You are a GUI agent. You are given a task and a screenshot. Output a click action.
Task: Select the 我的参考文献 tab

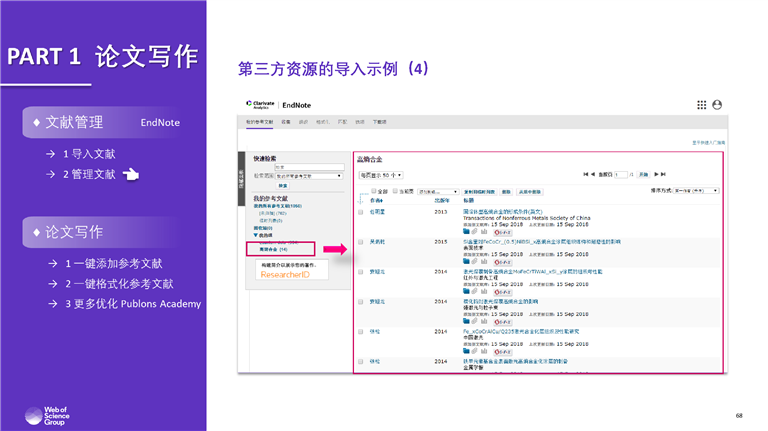(x=260, y=122)
